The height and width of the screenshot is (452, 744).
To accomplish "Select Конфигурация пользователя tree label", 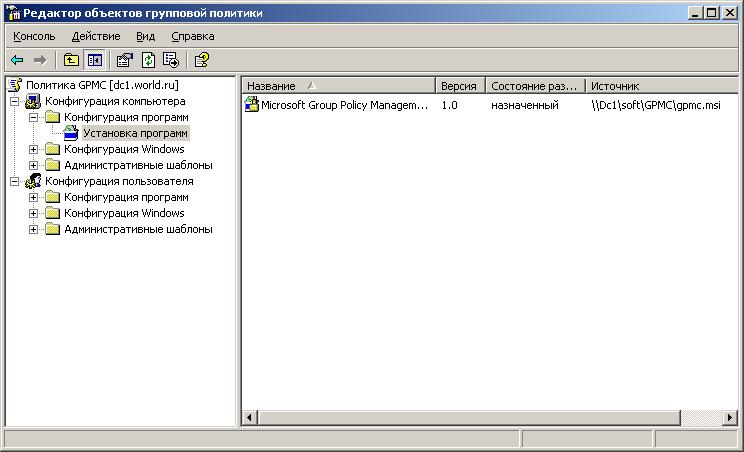I will click(119, 181).
